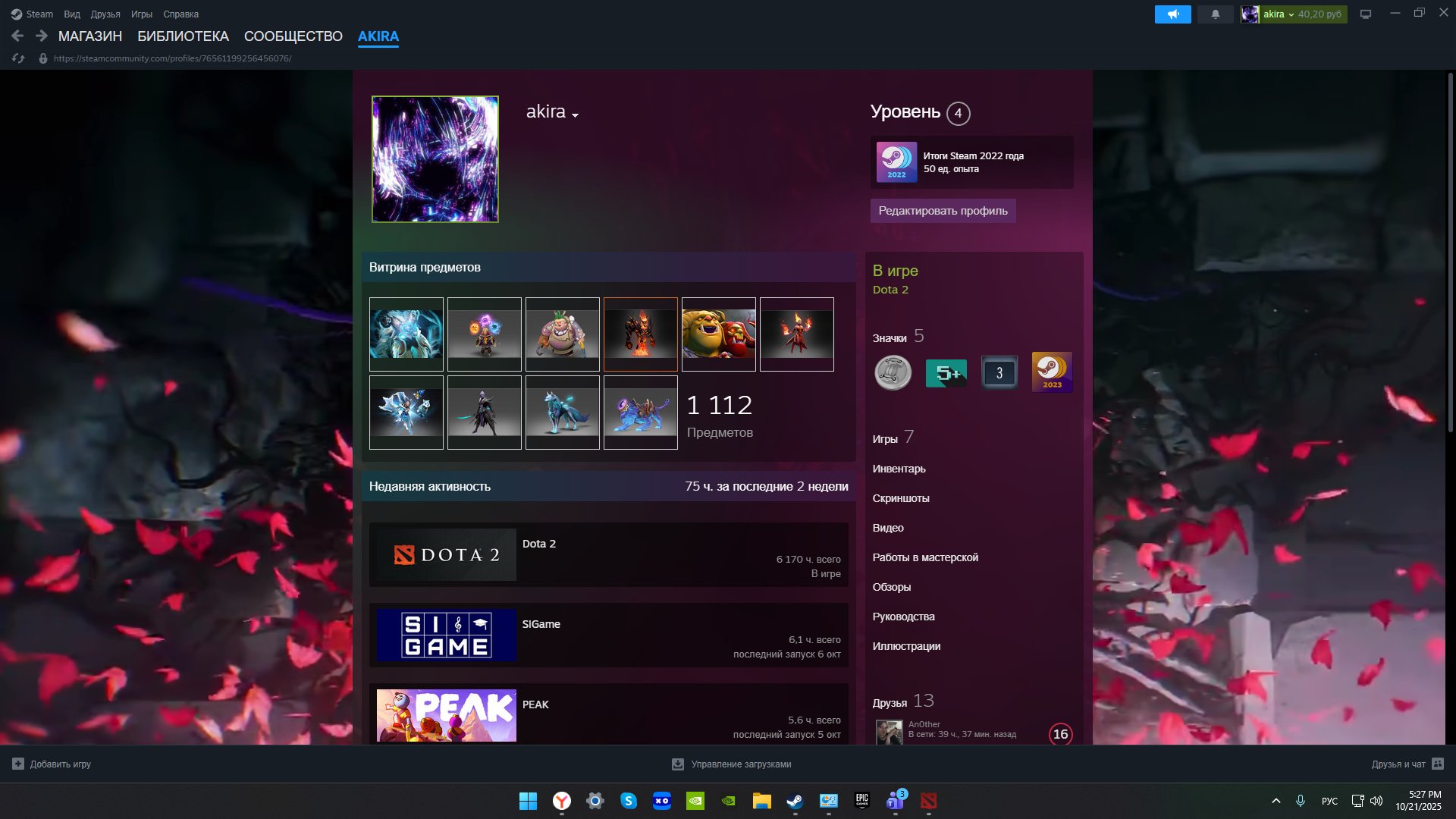The height and width of the screenshot is (819, 1456).
Task: Open the Инвентарь link
Action: click(899, 469)
